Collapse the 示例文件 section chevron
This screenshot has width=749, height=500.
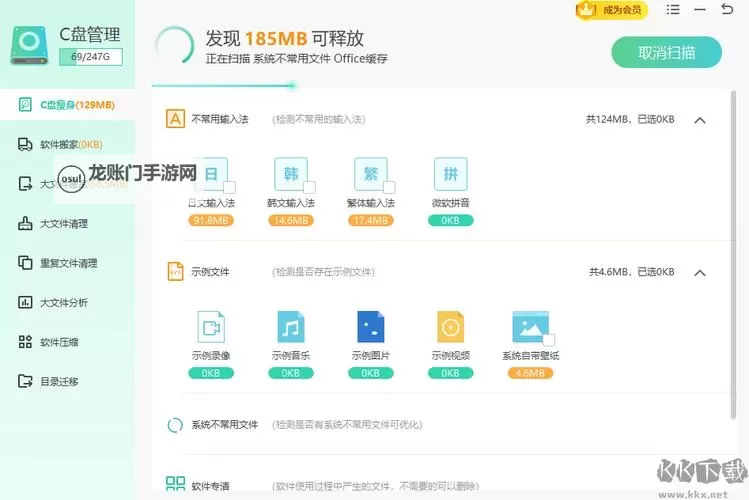click(x=700, y=273)
